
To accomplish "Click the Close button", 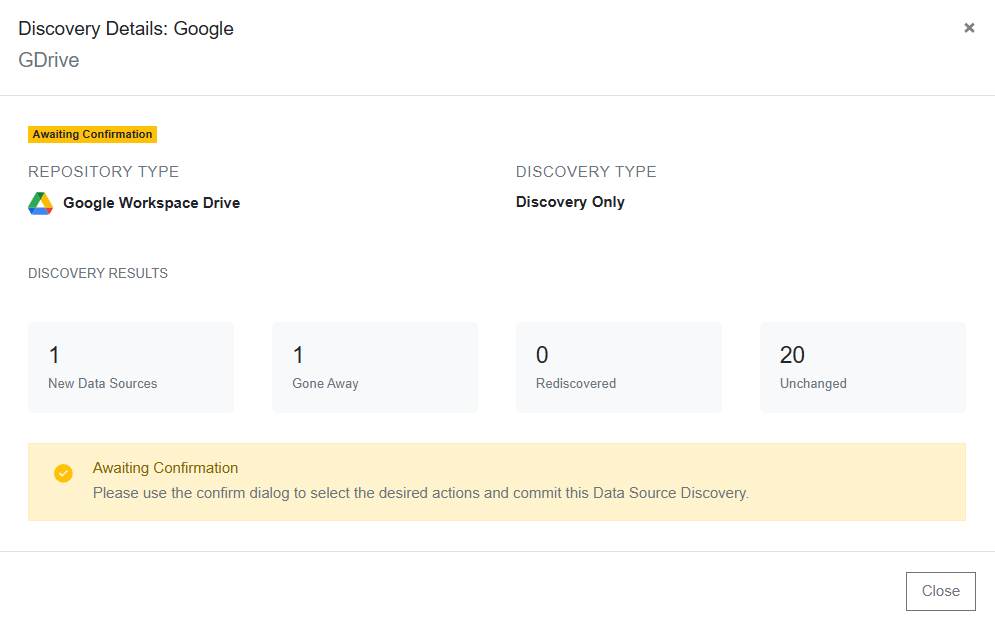I will 940,591.
